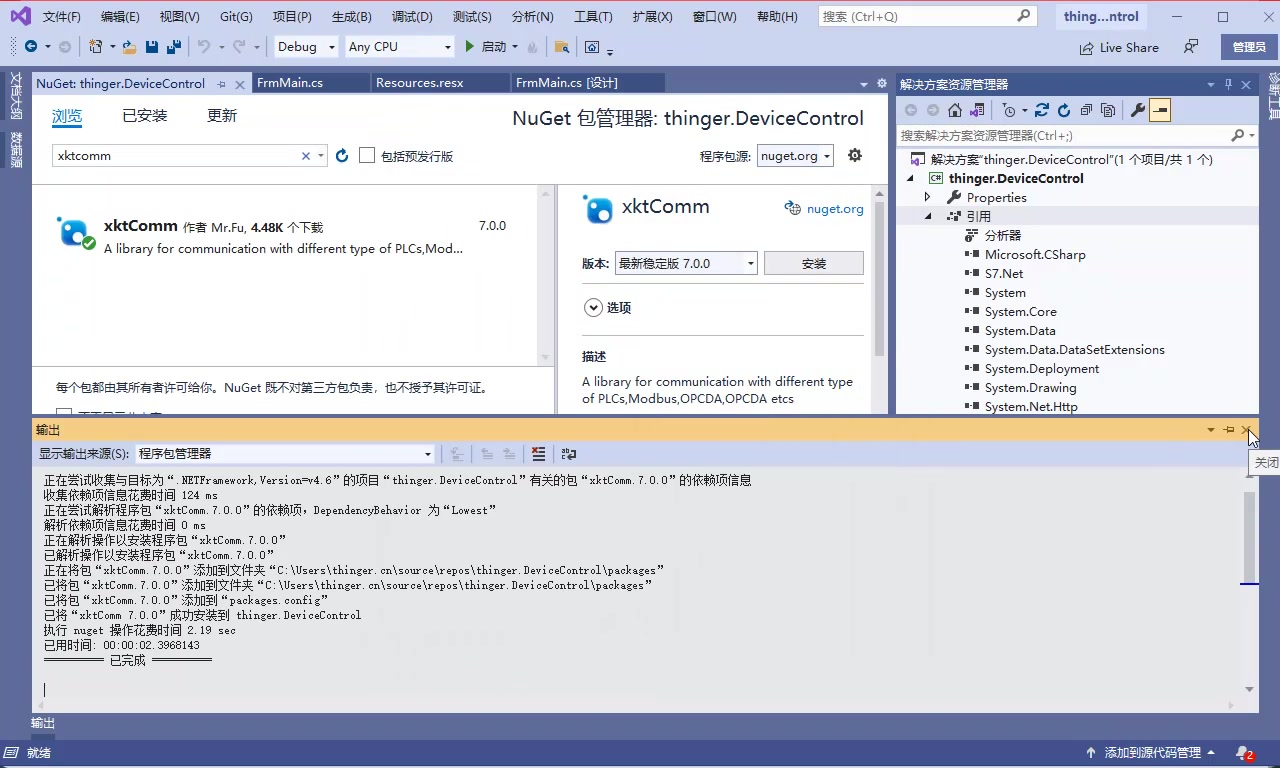The image size is (1280, 768).
Task: Open the Any CPU platform dropdown
Action: (x=400, y=47)
